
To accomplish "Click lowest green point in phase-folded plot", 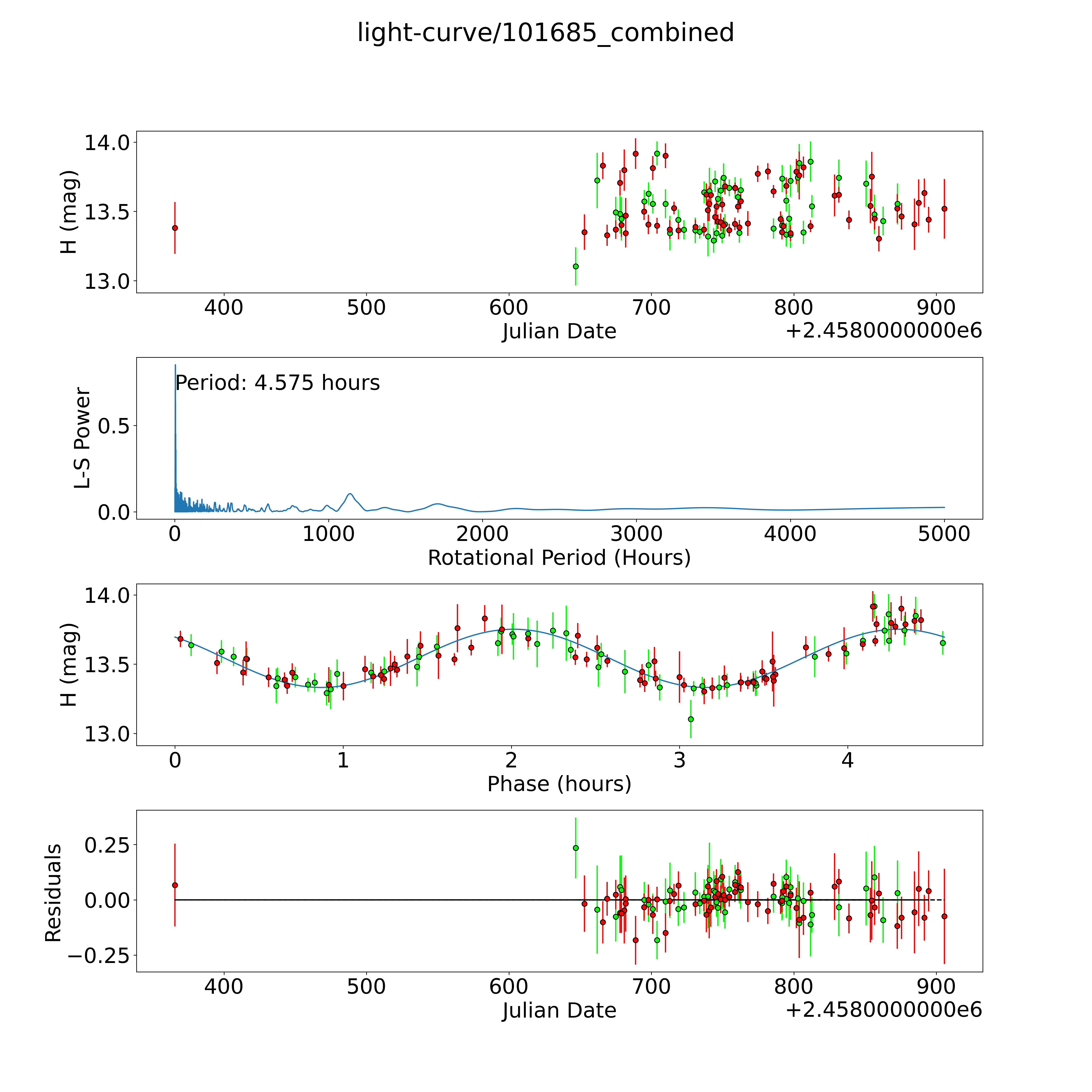I will tap(691, 719).
